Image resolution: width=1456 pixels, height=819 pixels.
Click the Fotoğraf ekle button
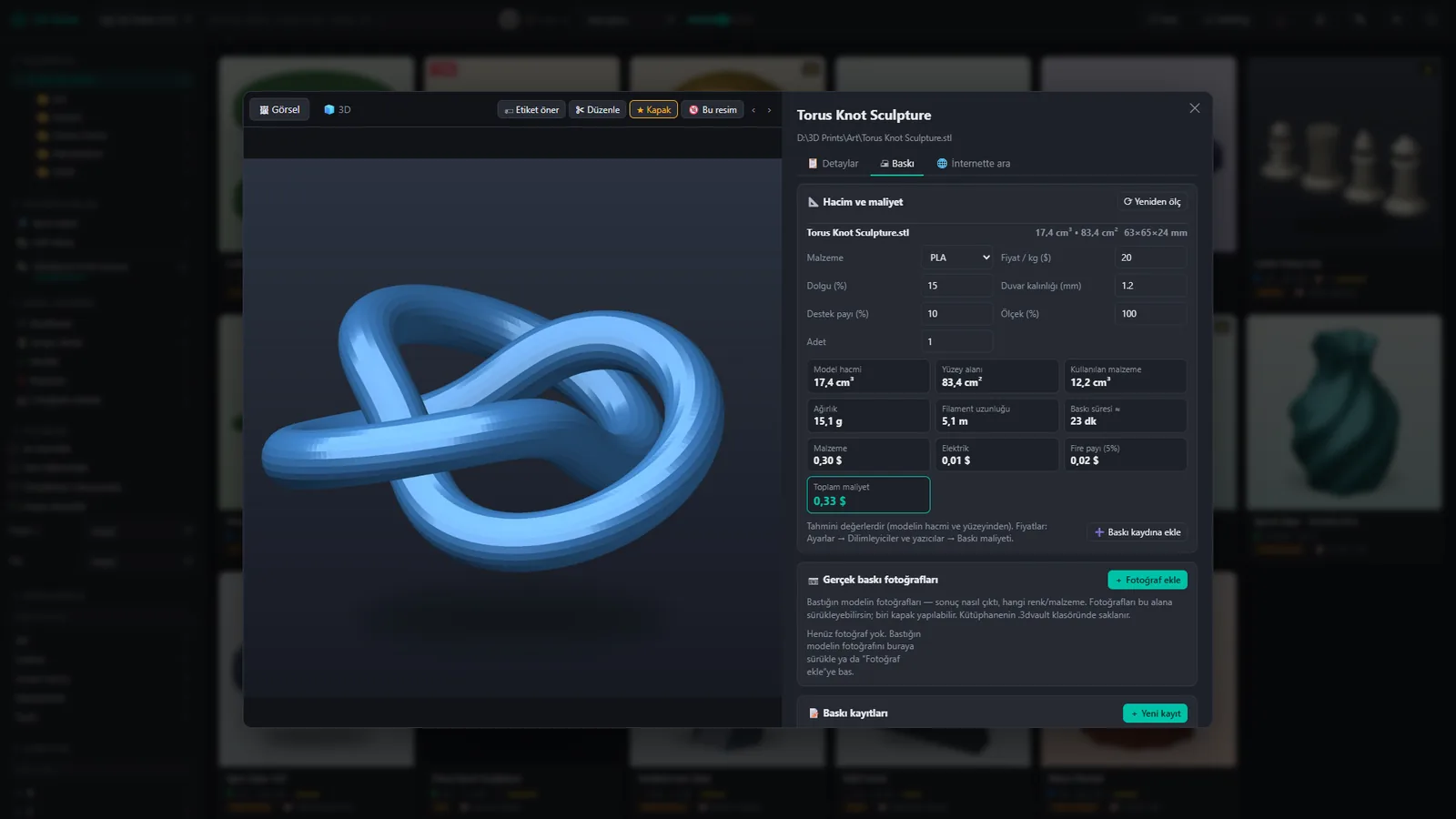1148,580
